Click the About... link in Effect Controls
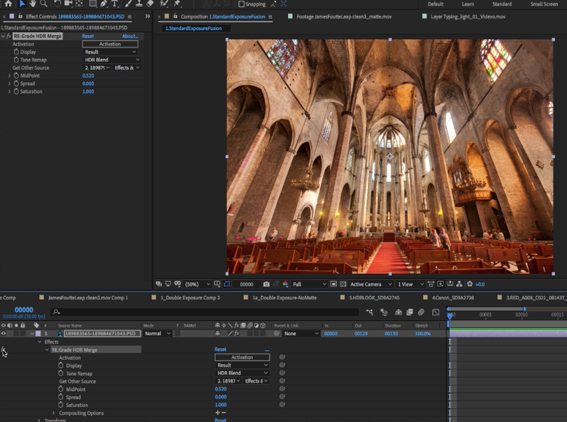The height and width of the screenshot is (422, 567). 130,36
